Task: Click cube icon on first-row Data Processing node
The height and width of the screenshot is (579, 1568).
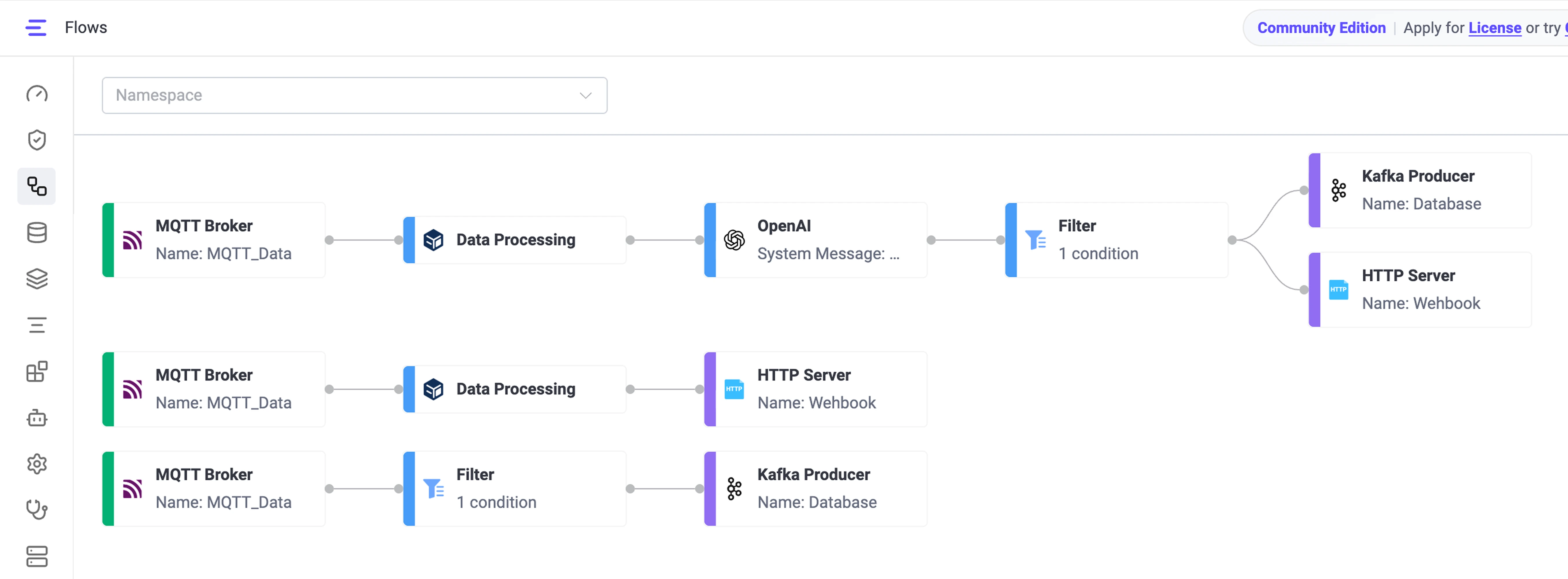Action: click(434, 240)
